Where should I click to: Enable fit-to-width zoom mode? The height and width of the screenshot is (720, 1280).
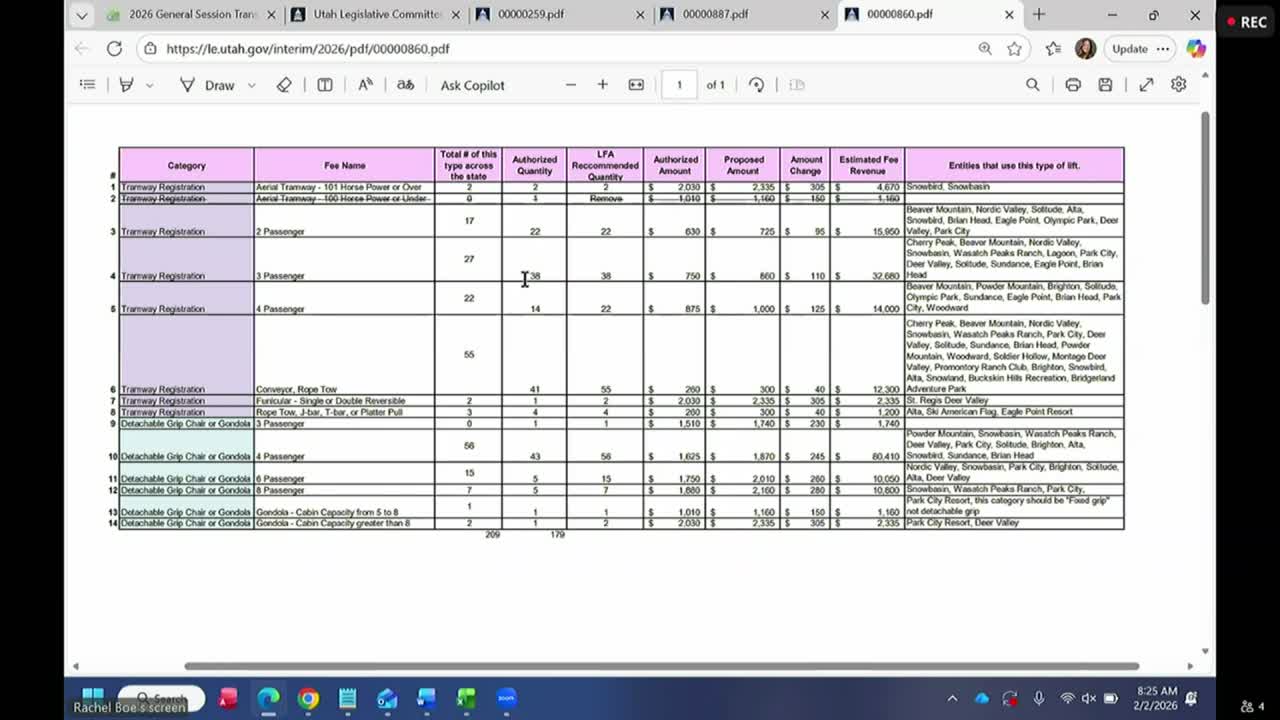(635, 85)
